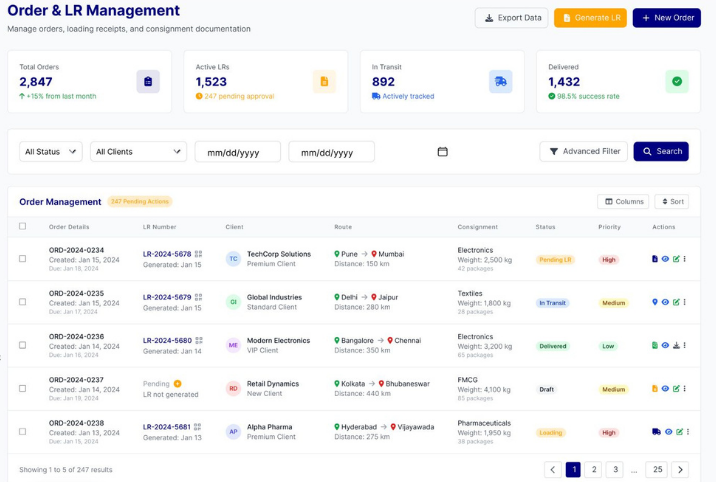Open more options menu for ORD-2024-0237
716x482 pixels.
pyautogui.click(x=685, y=388)
